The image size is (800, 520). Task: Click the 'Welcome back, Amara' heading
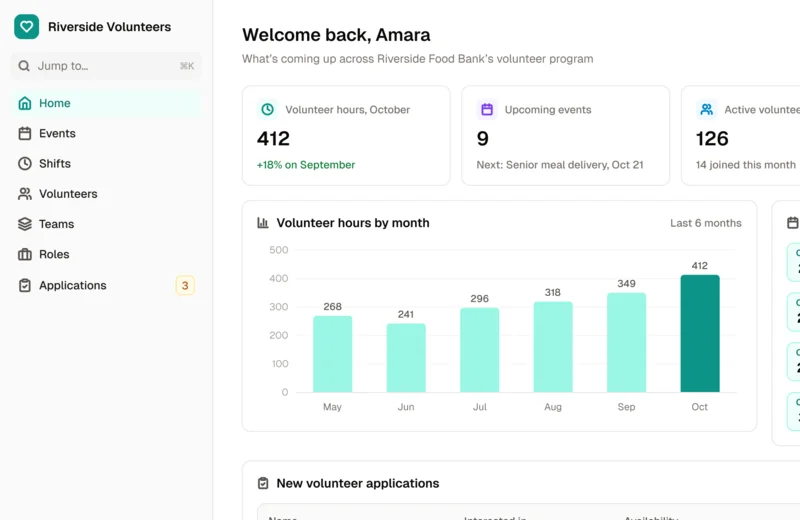(x=336, y=35)
